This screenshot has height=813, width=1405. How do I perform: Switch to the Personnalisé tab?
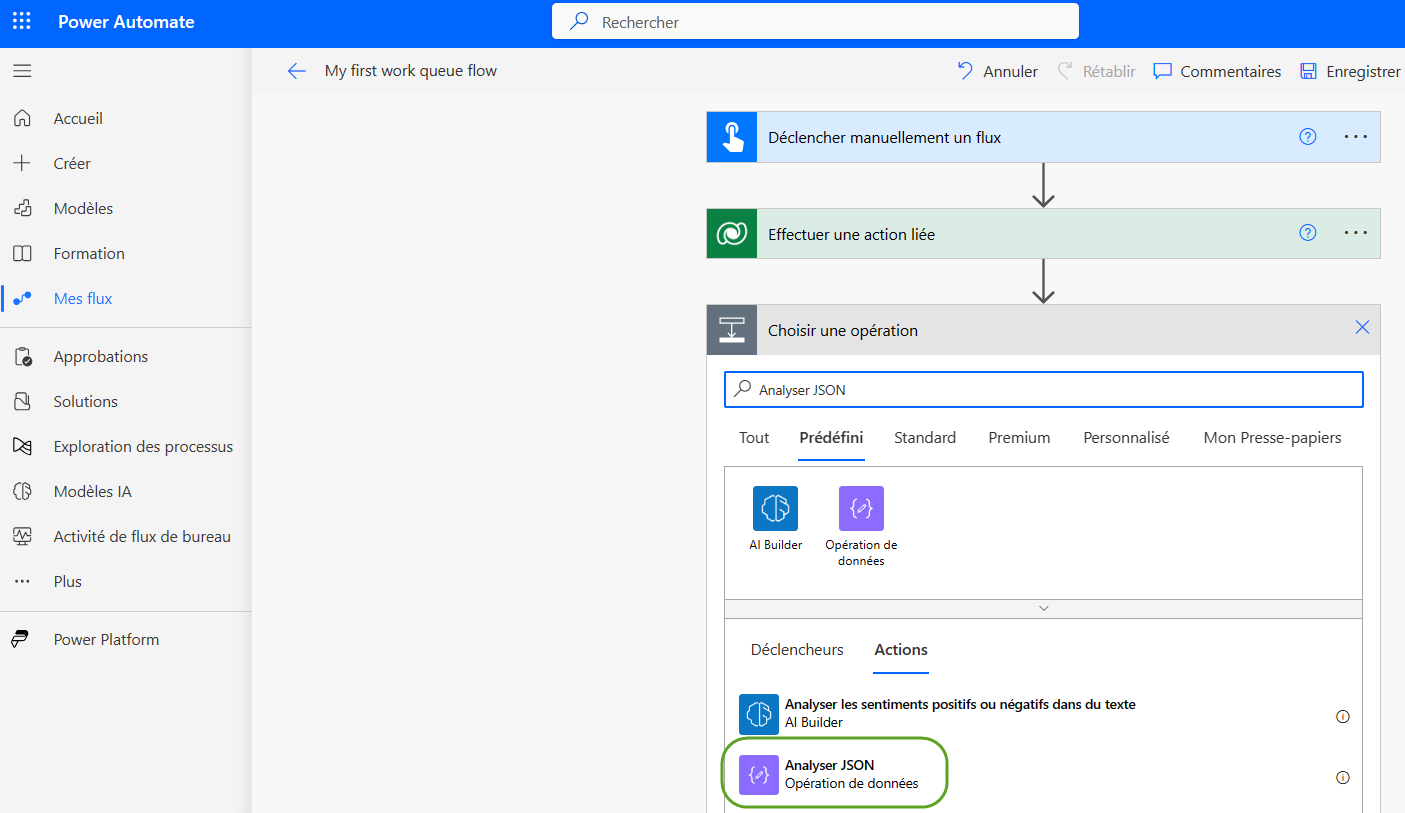1126,438
